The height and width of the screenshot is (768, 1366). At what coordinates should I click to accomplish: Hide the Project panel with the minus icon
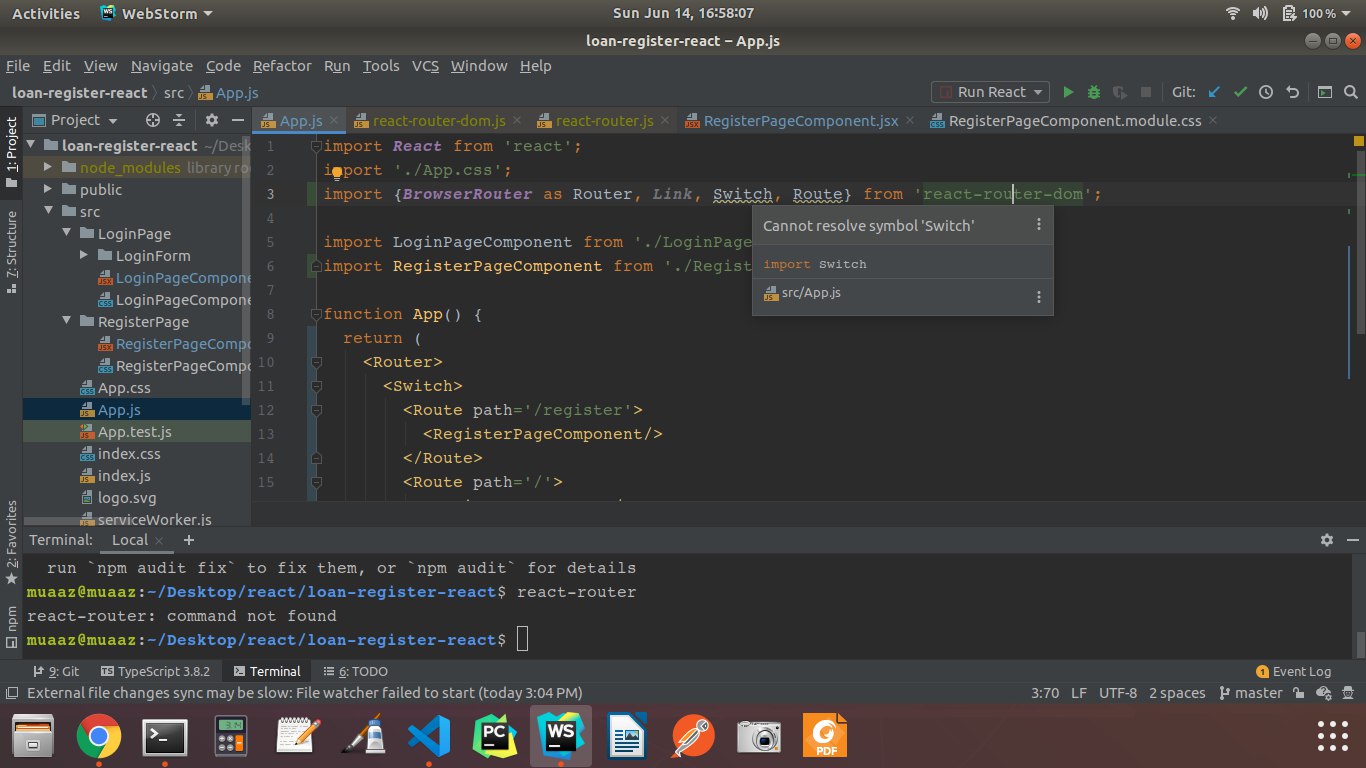(238, 120)
